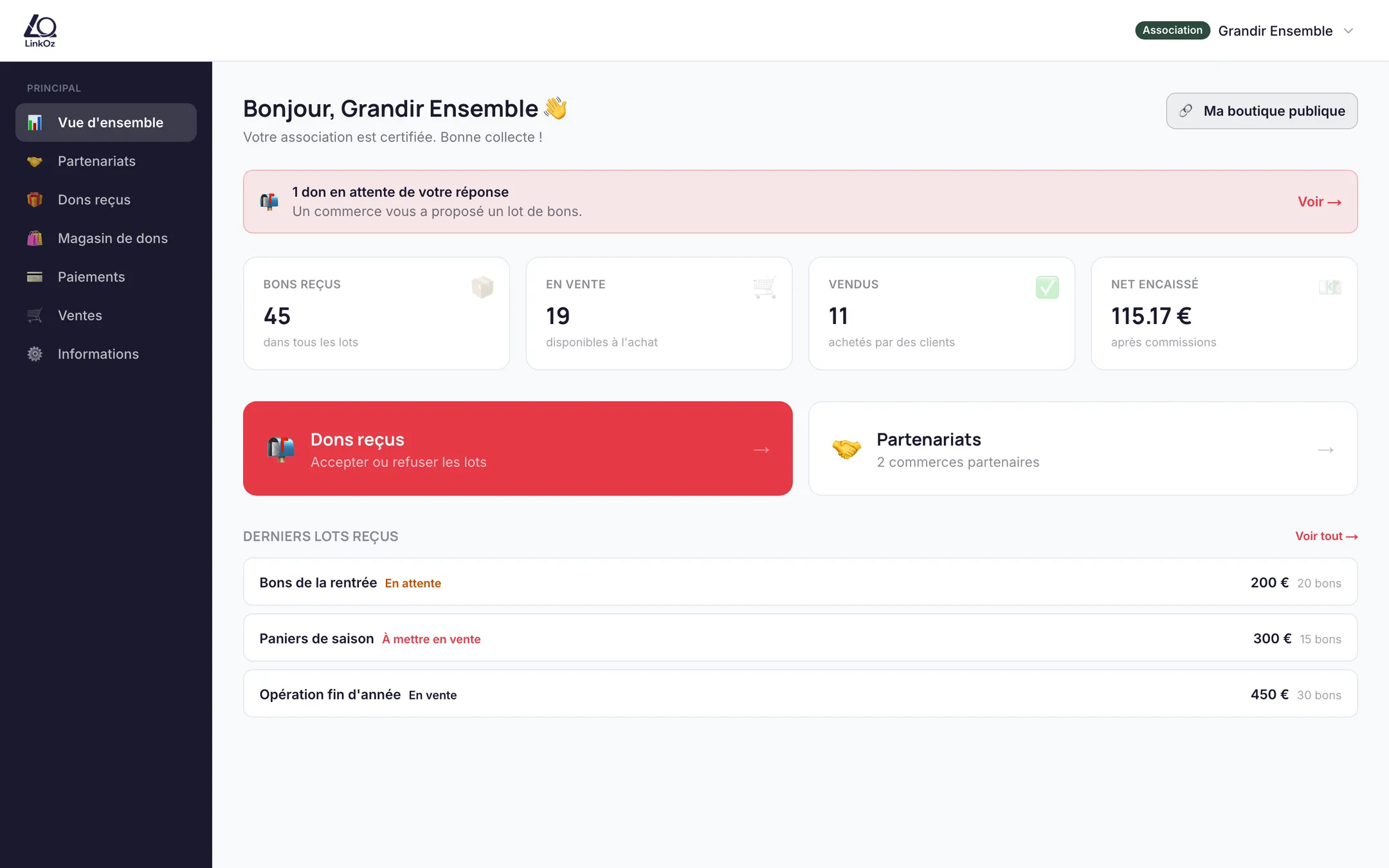Image resolution: width=1389 pixels, height=868 pixels.
Task: Click the shopping cart icon on the En vente card
Action: tap(765, 287)
